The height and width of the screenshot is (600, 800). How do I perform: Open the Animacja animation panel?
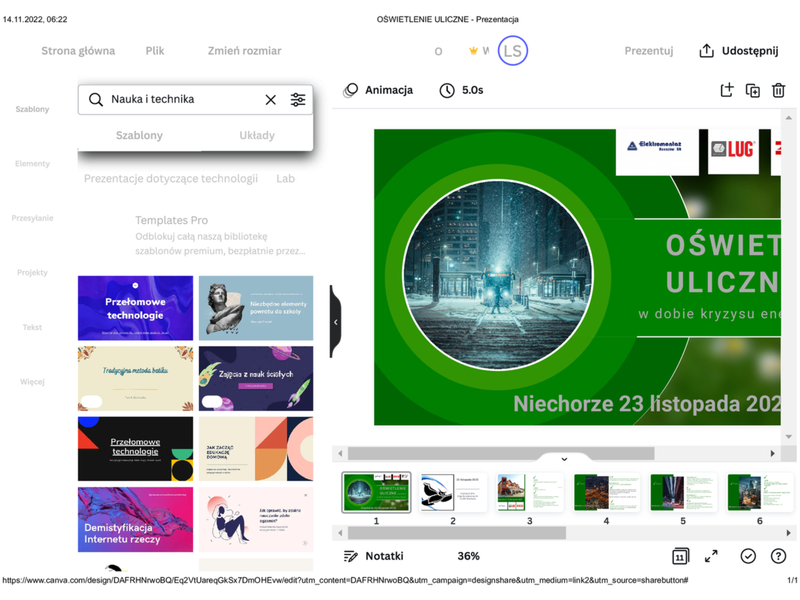378,90
